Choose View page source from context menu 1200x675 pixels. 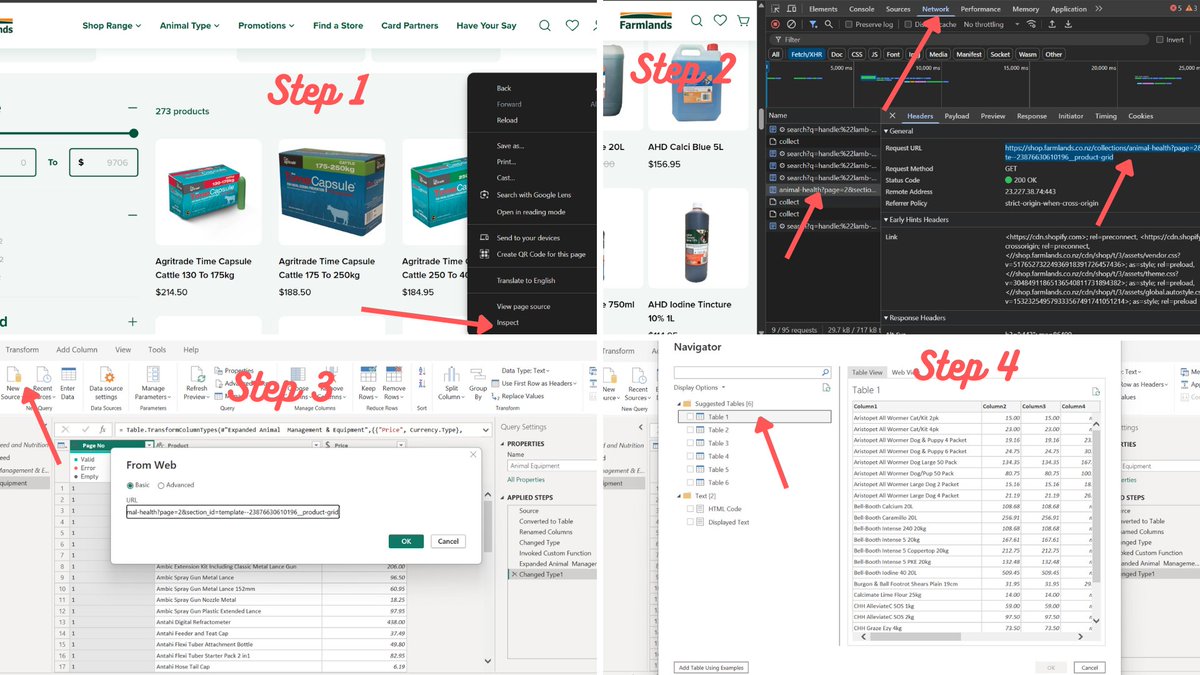tap(524, 306)
